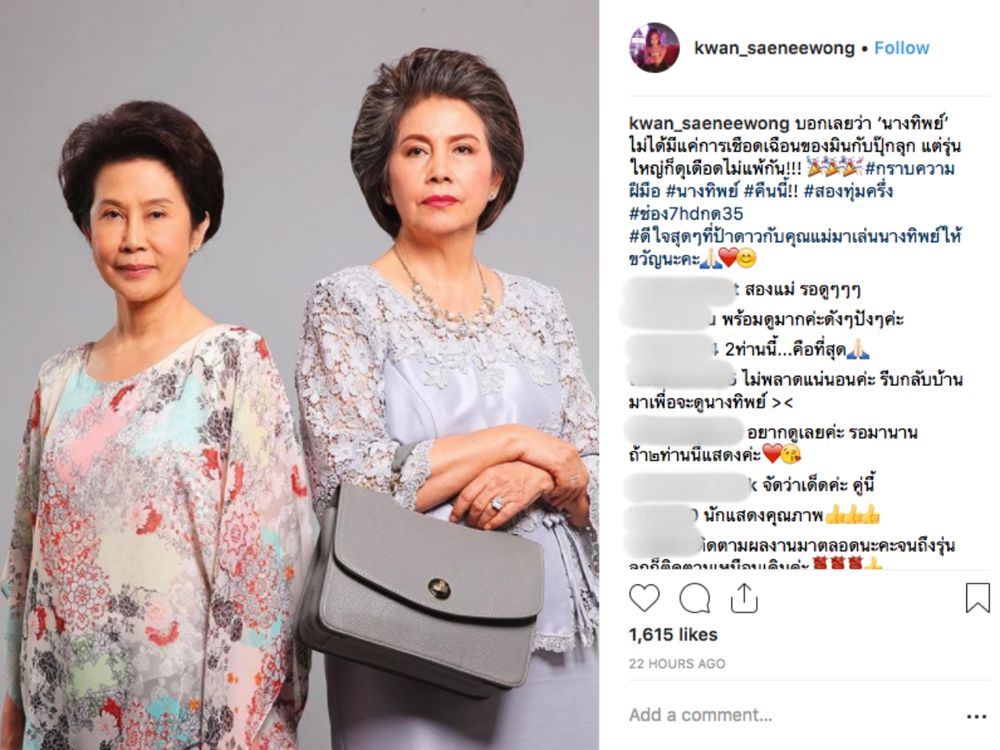This screenshot has height=750, width=1000.
Task: Share the post via the share icon
Action: click(x=744, y=598)
